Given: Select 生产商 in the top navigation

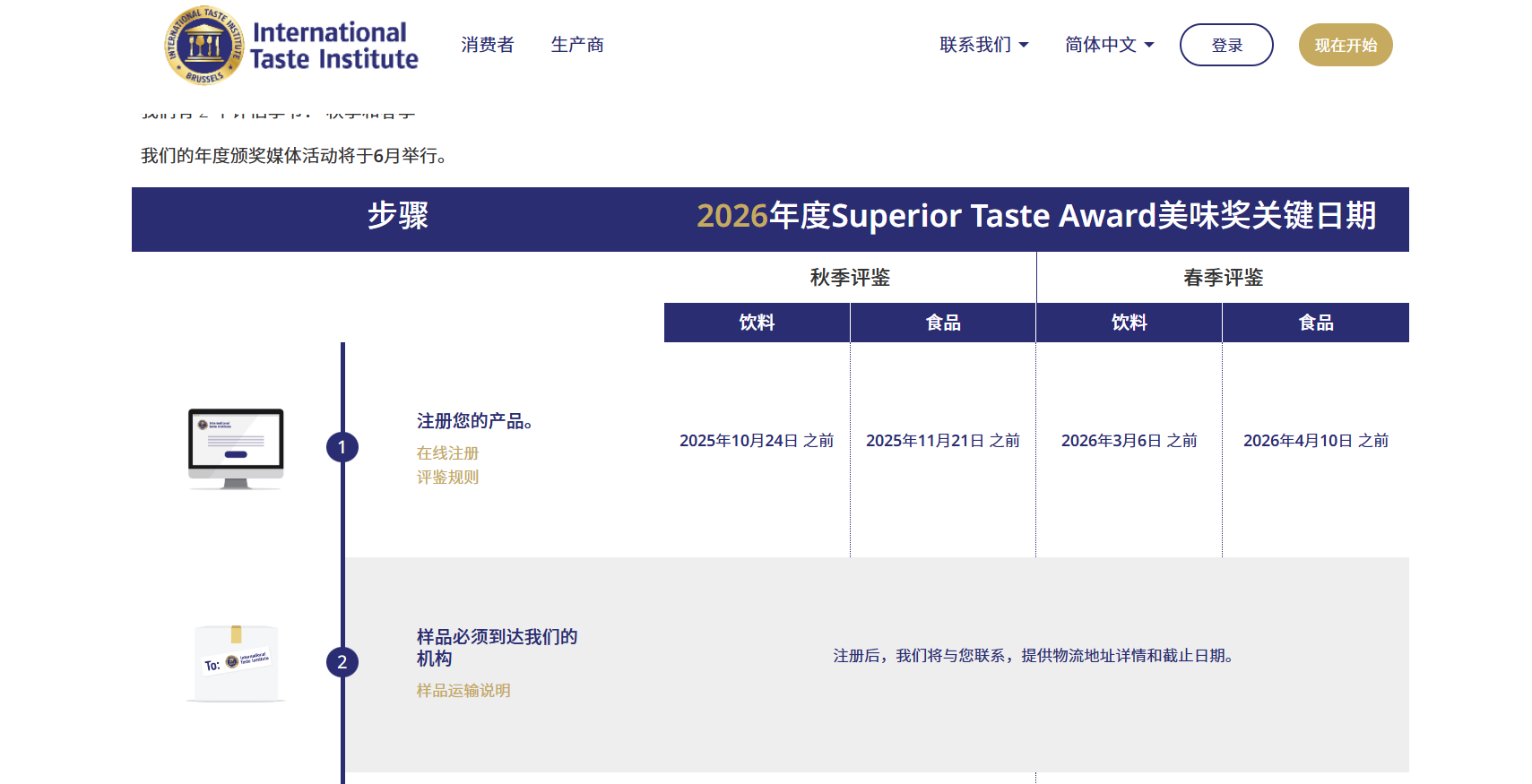Looking at the screenshot, I should coord(577,44).
